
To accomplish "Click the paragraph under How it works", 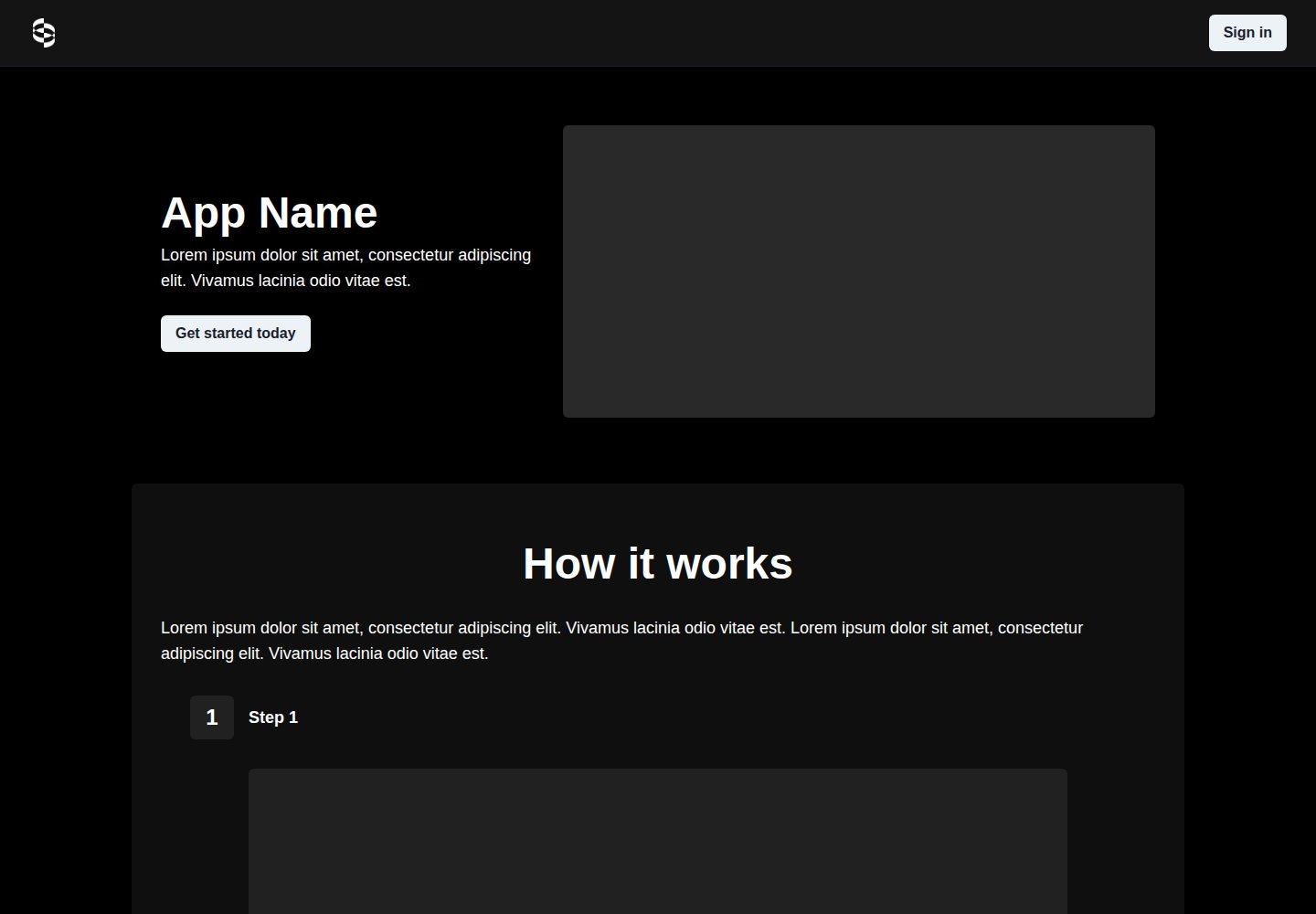I will [621, 641].
